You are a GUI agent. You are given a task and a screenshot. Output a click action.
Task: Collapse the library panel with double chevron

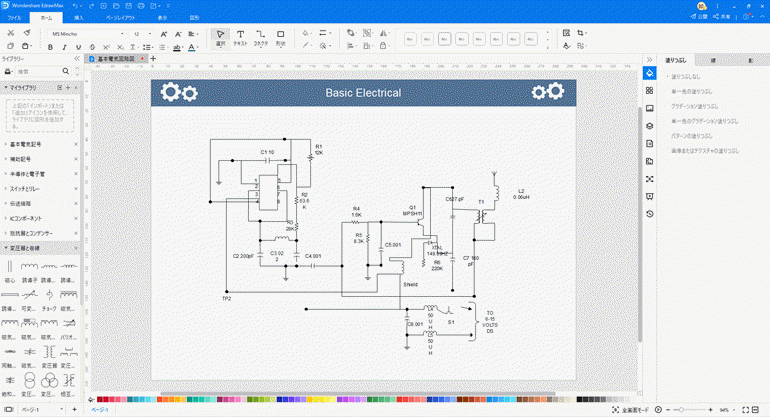point(75,59)
